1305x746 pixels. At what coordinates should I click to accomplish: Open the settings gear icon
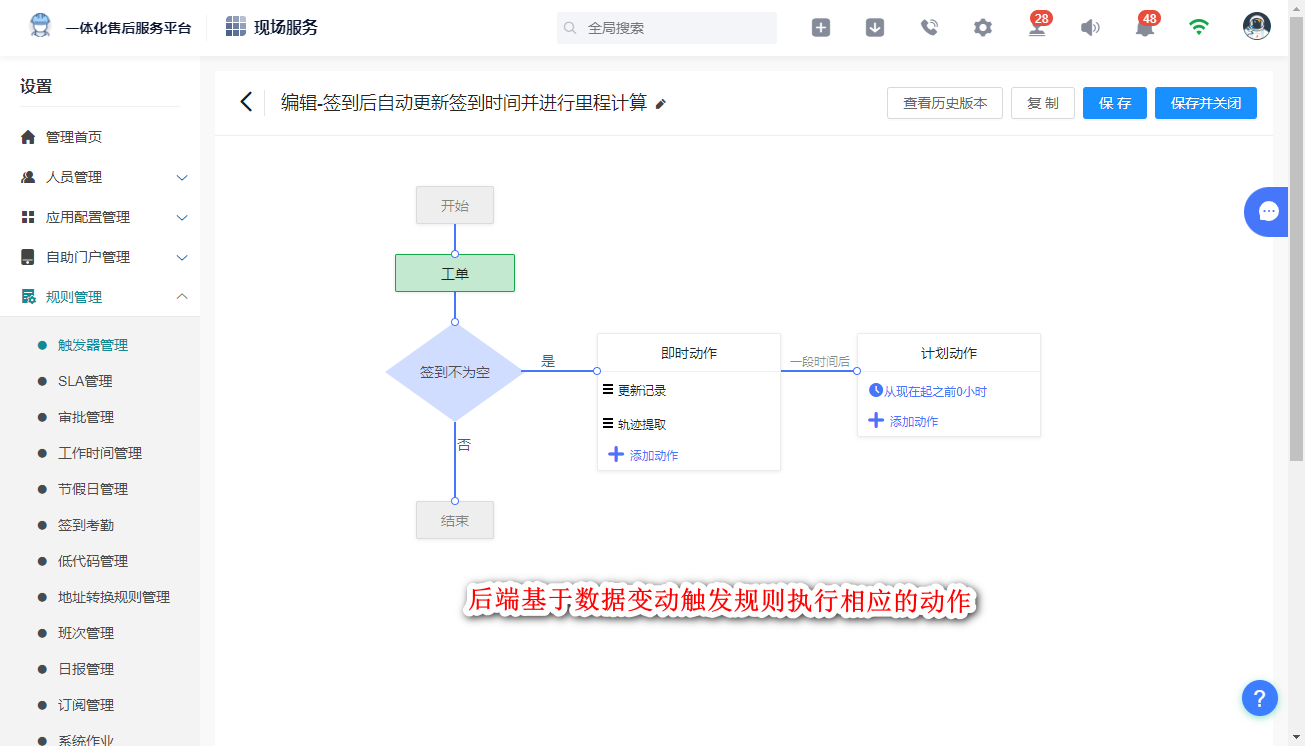983,28
